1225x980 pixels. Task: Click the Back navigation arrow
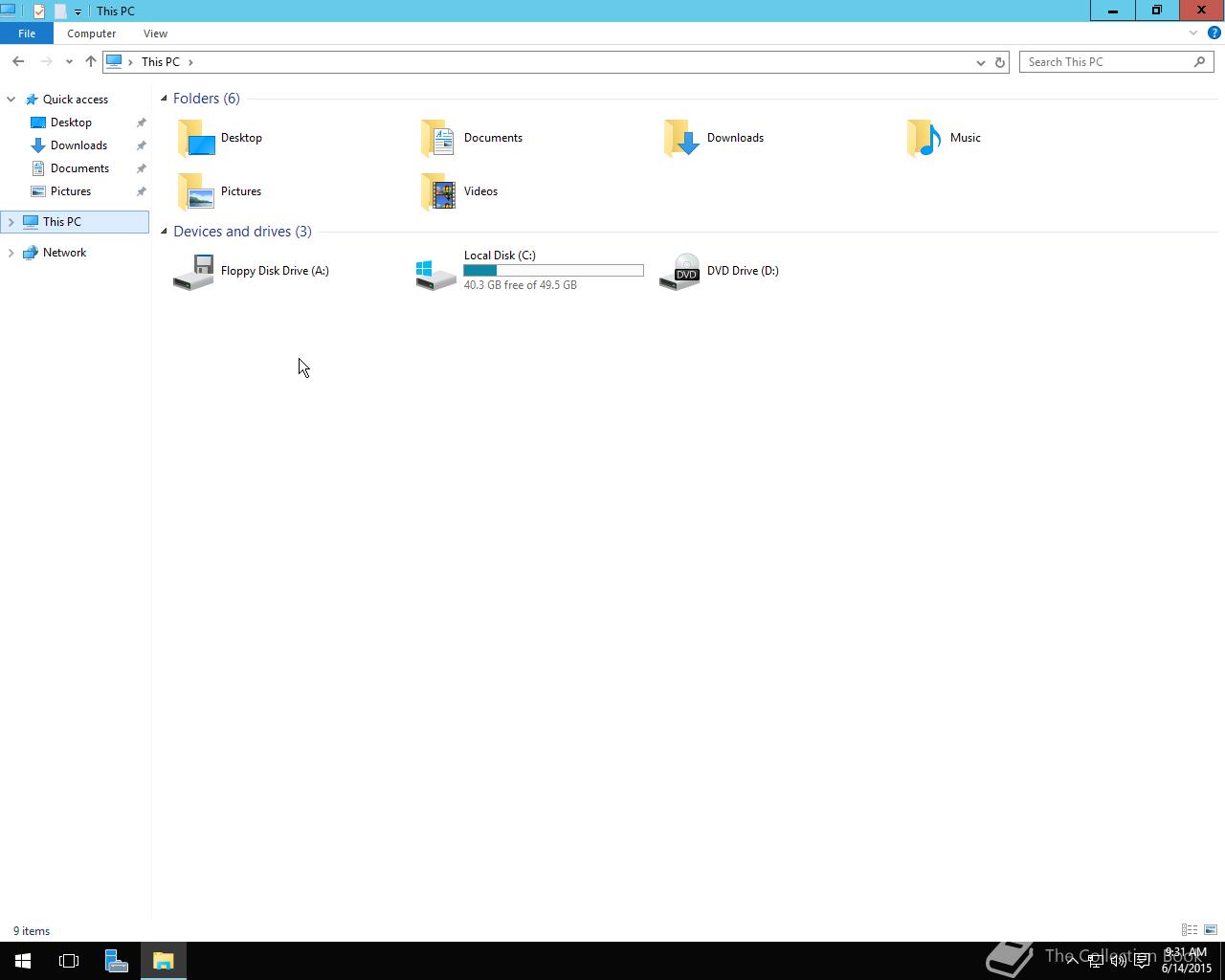pyautogui.click(x=18, y=61)
